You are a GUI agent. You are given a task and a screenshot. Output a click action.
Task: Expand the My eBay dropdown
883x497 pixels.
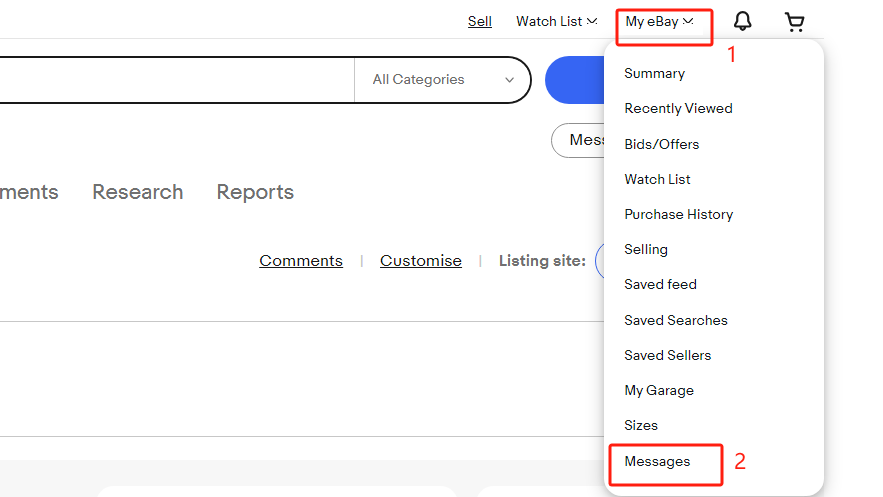[659, 21]
